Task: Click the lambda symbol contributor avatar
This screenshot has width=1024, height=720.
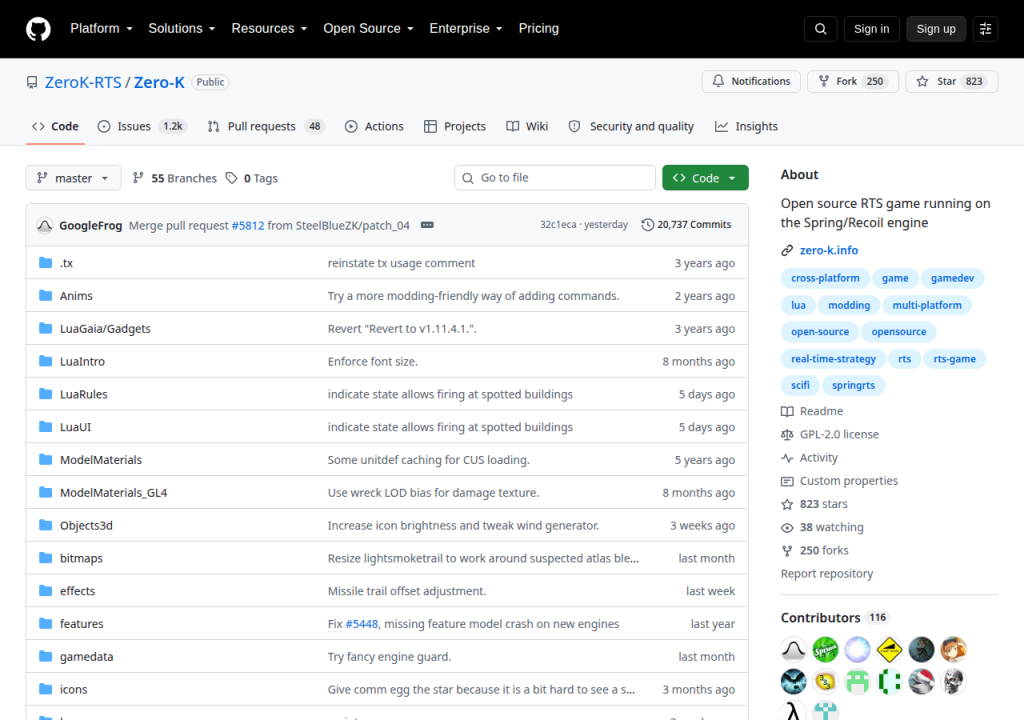Action: (x=793, y=710)
